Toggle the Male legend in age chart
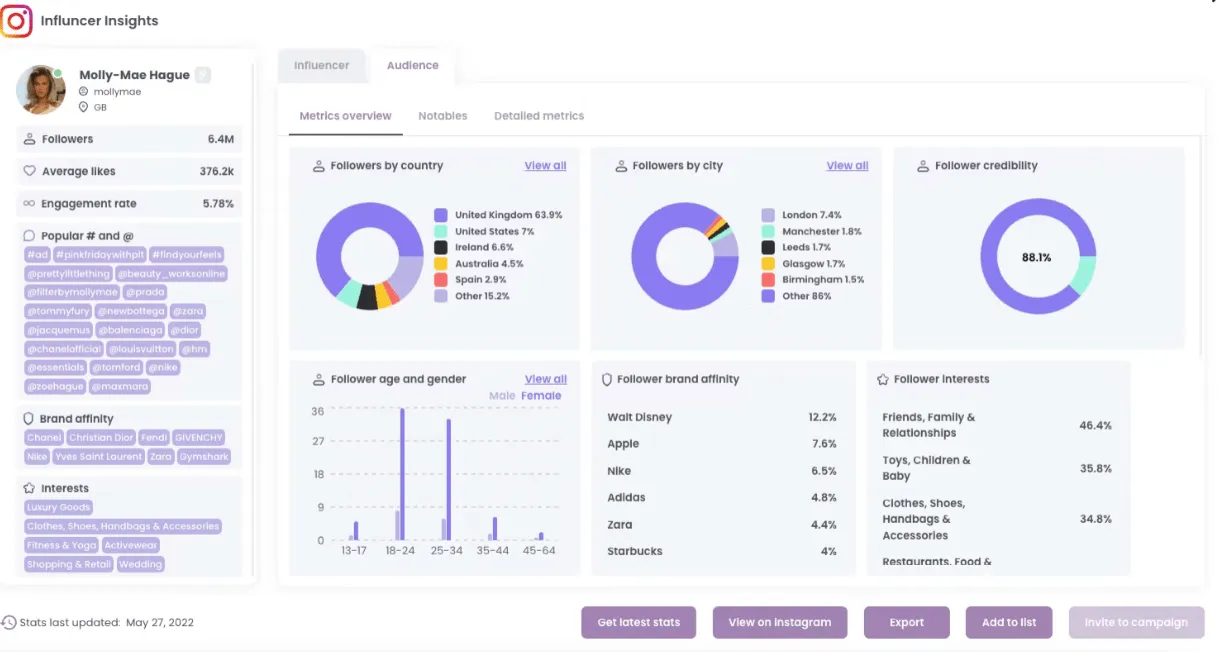Viewport: 1218px width, 652px height. pos(502,396)
